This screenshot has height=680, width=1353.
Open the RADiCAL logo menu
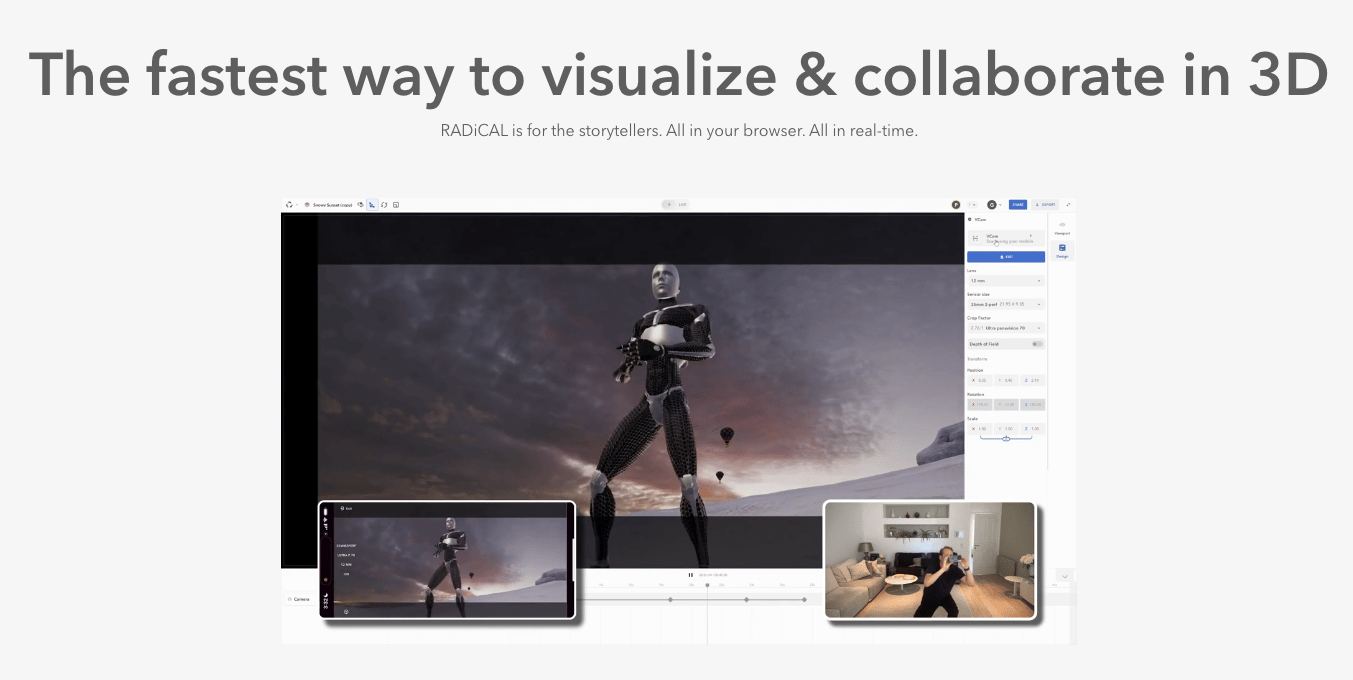[x=290, y=204]
